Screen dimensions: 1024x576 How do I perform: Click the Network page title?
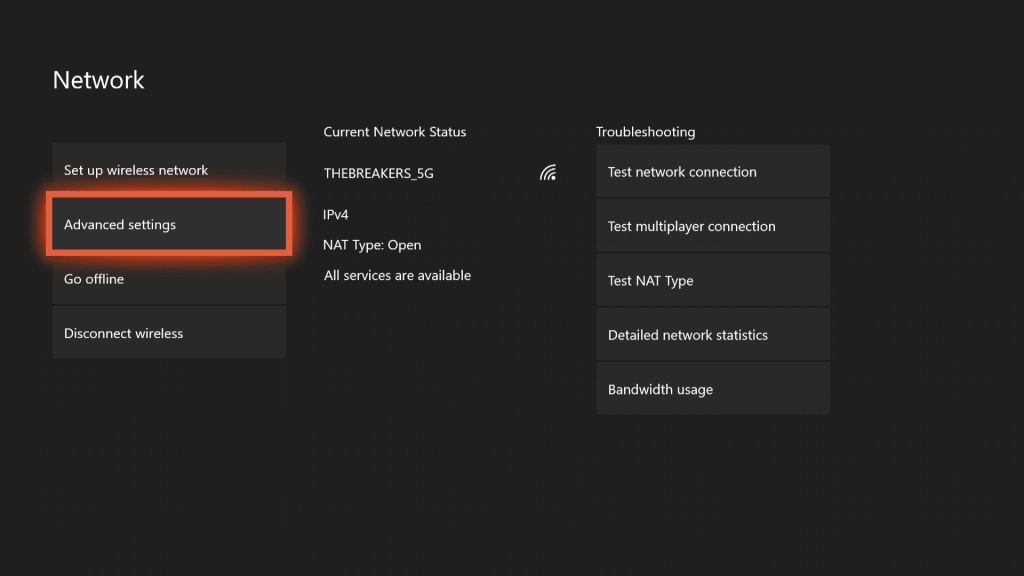[99, 80]
